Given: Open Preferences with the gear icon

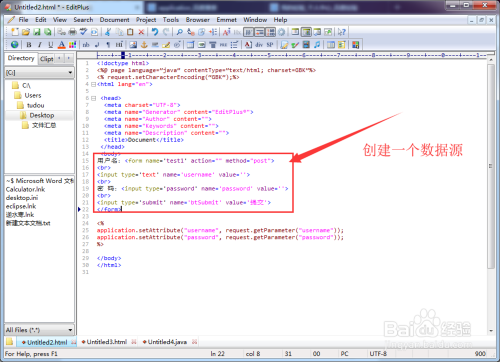Looking at the screenshot, I should (x=282, y=32).
